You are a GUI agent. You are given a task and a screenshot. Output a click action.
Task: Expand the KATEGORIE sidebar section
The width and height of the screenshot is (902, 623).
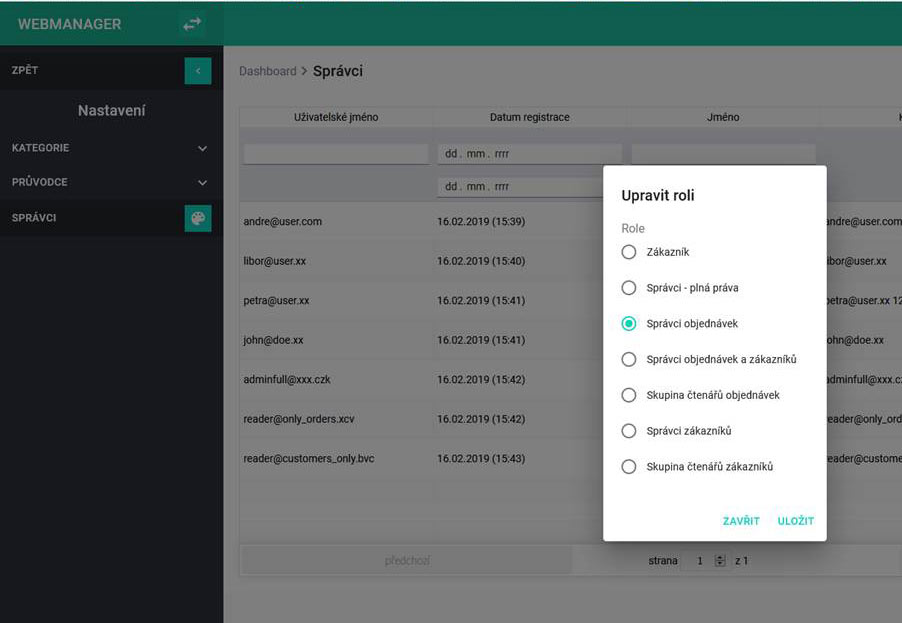click(110, 148)
